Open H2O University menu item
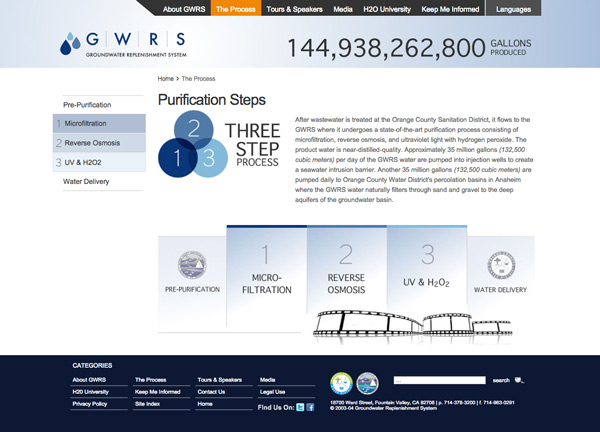The image size is (600, 432). (x=387, y=9)
